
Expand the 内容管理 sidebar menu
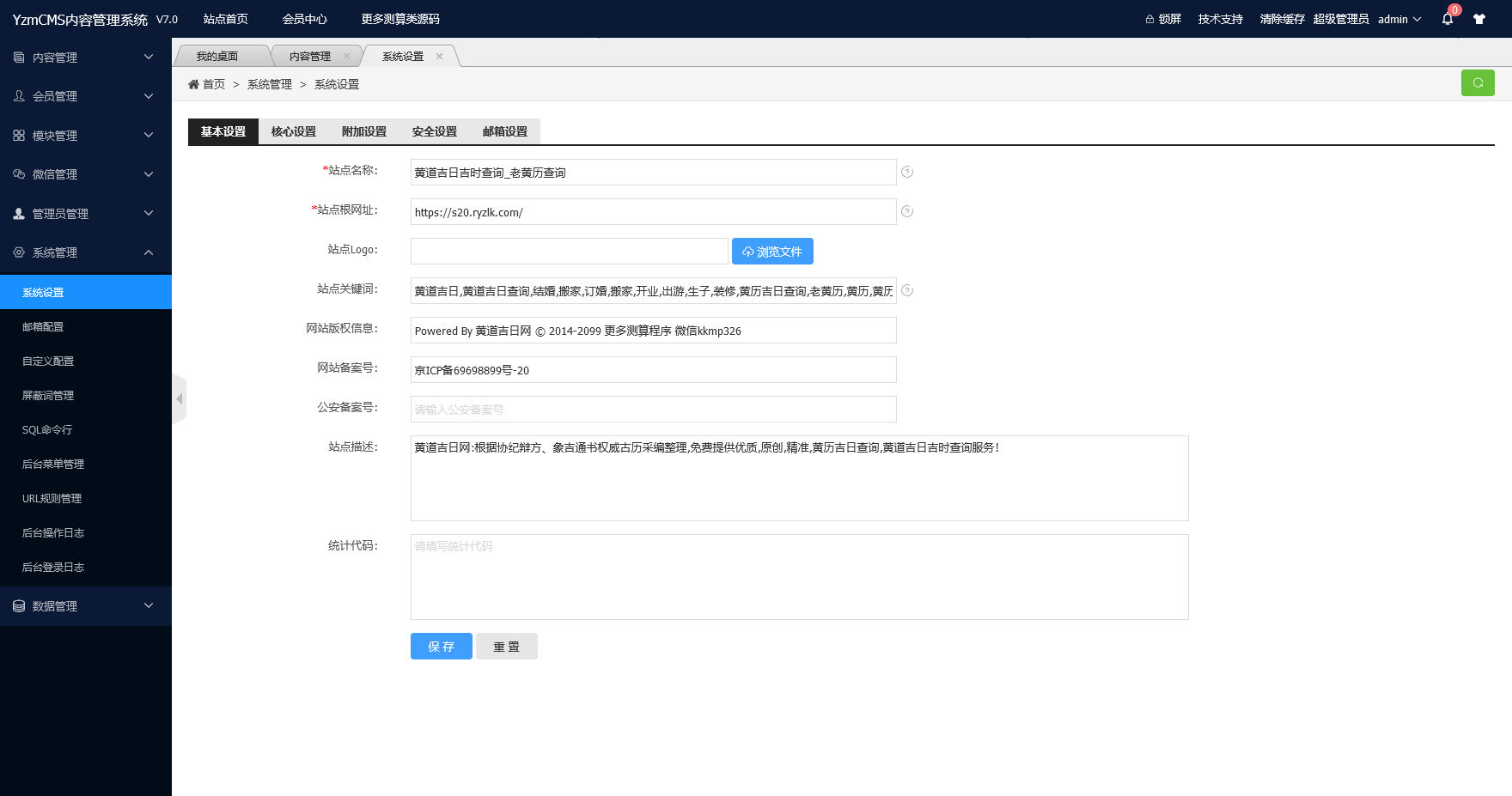(x=86, y=58)
